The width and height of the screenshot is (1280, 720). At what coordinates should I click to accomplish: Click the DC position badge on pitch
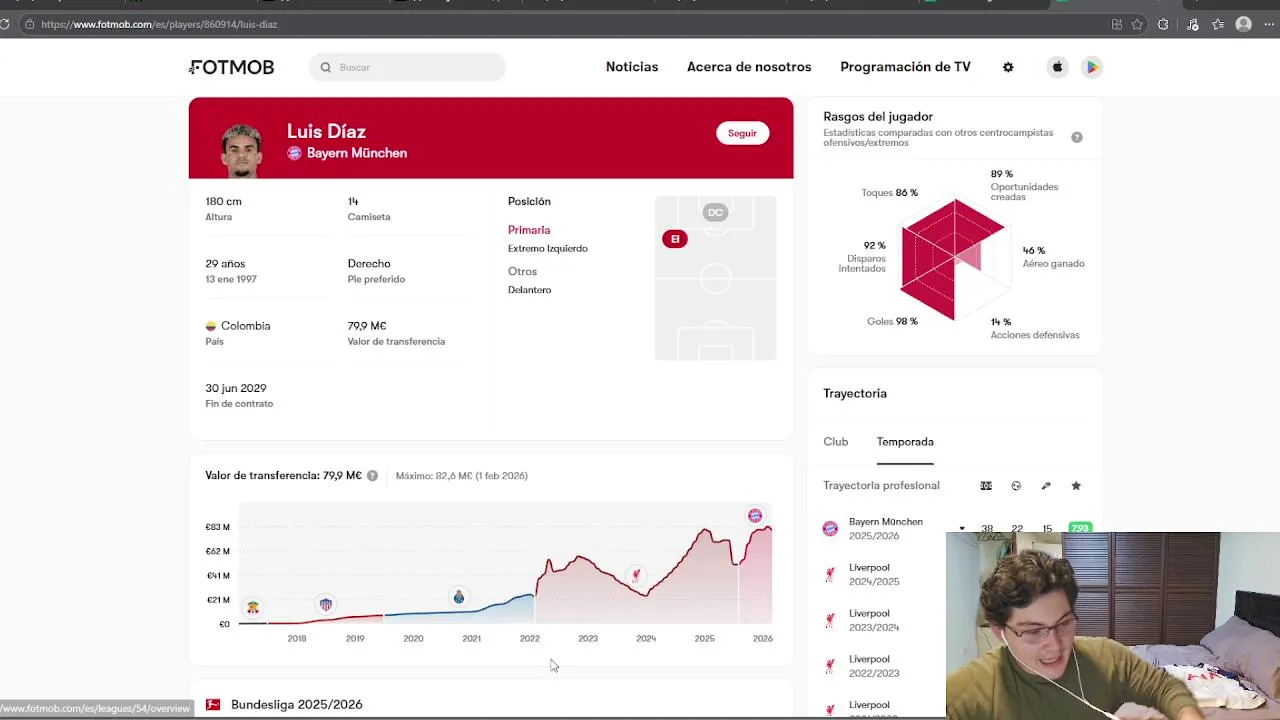(715, 212)
